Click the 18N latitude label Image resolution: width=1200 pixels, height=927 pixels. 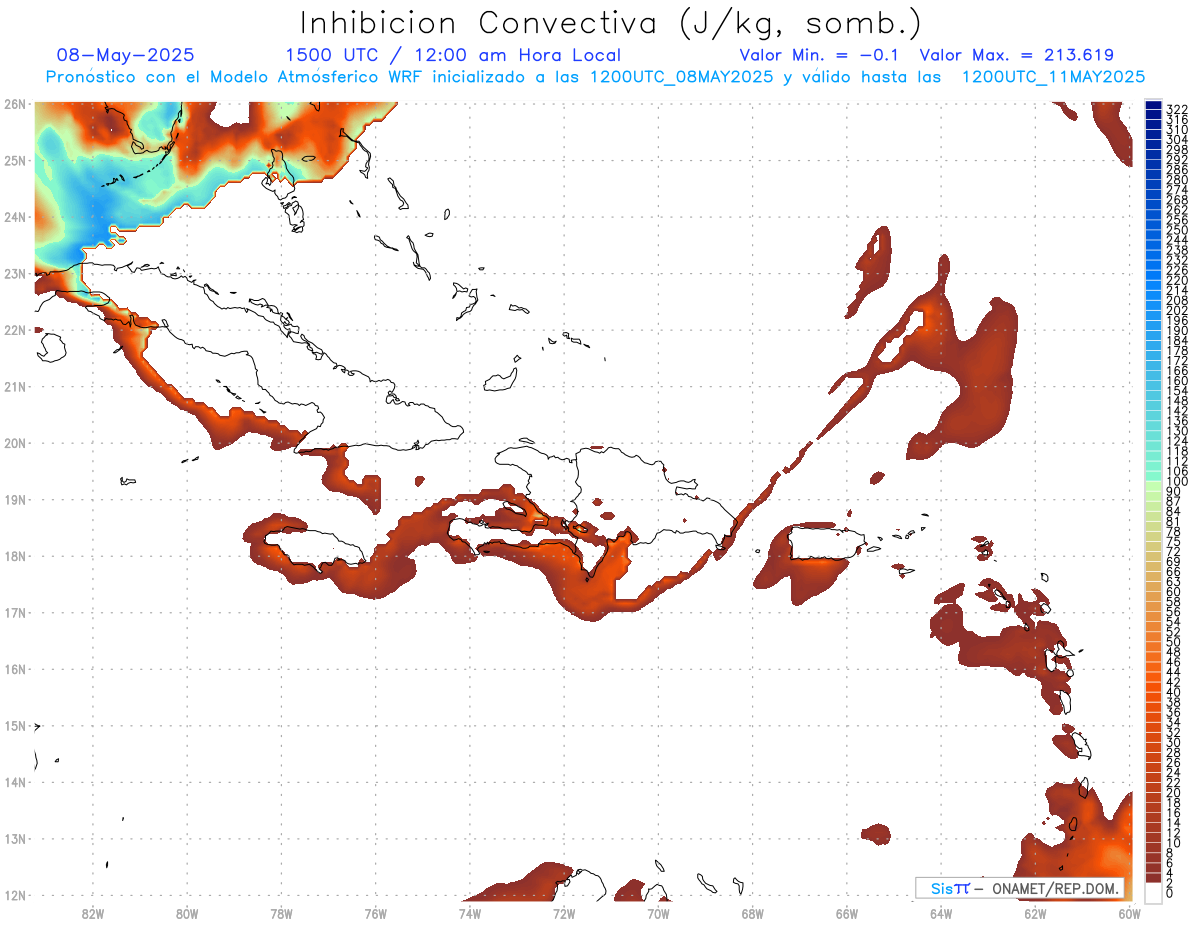(14, 556)
